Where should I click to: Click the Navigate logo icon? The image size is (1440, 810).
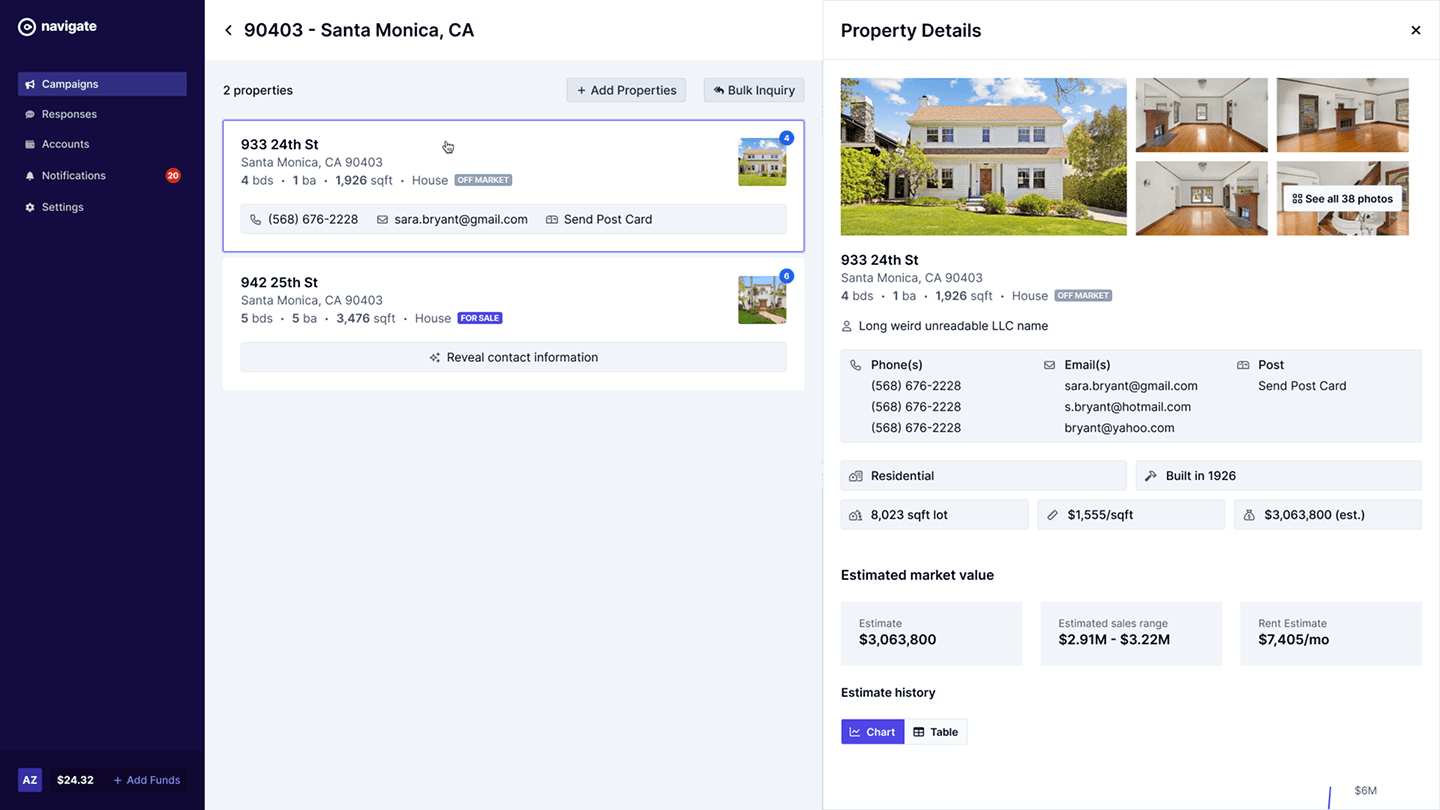(27, 27)
